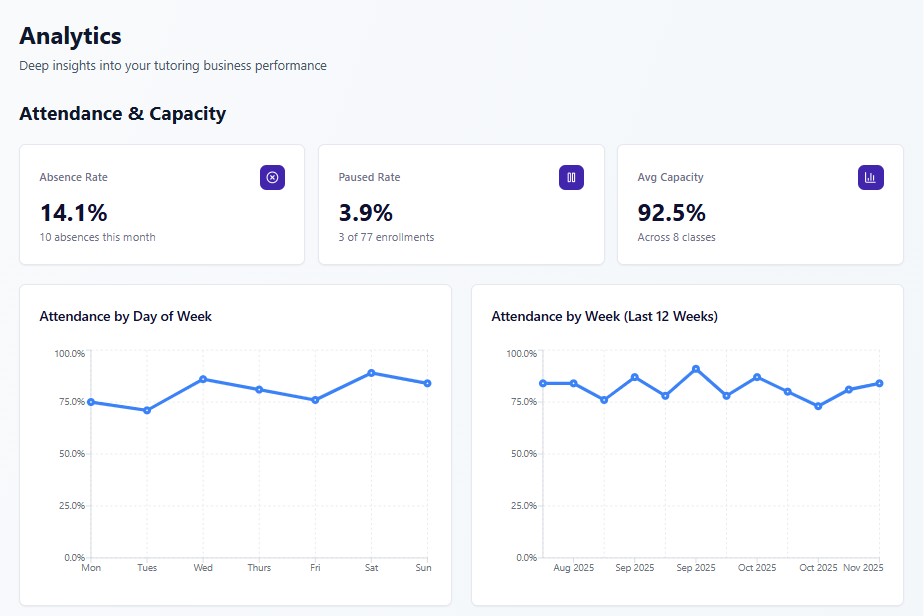The width and height of the screenshot is (924, 616).
Task: Select the Wednesday data point on the day-of-week chart
Action: click(203, 379)
